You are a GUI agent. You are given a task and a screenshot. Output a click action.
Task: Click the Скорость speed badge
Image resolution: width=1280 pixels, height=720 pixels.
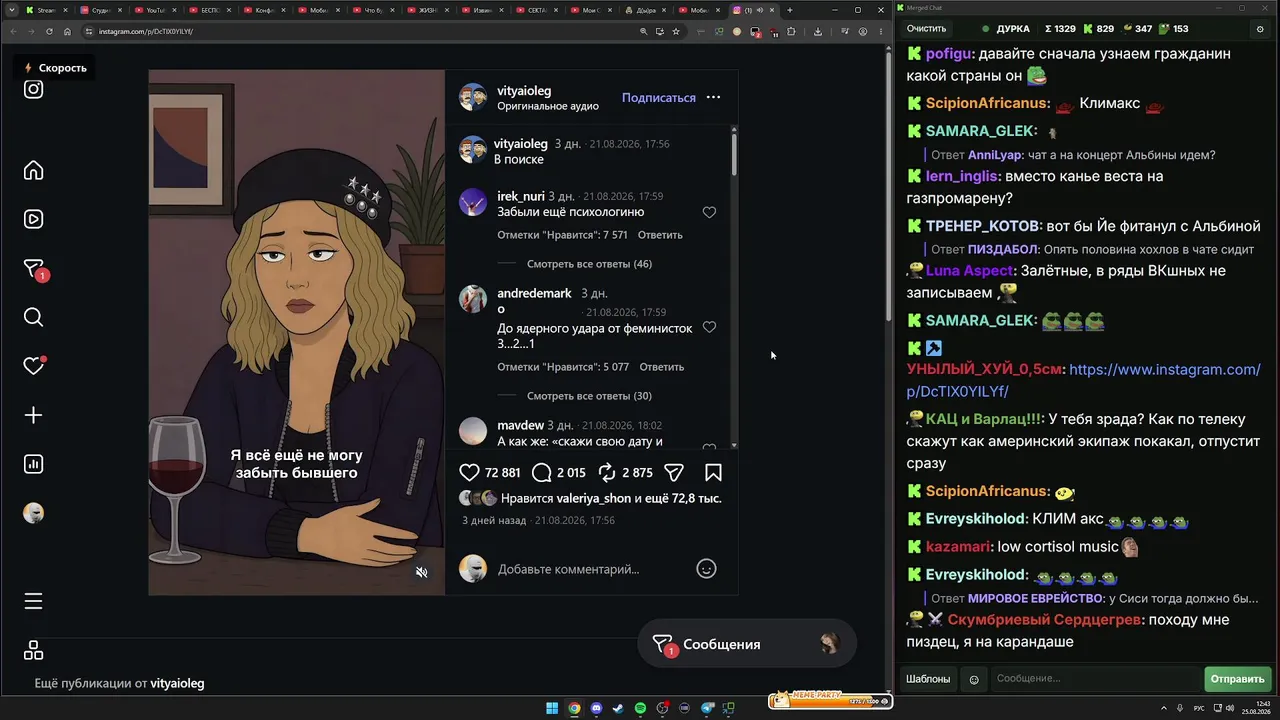(x=56, y=68)
